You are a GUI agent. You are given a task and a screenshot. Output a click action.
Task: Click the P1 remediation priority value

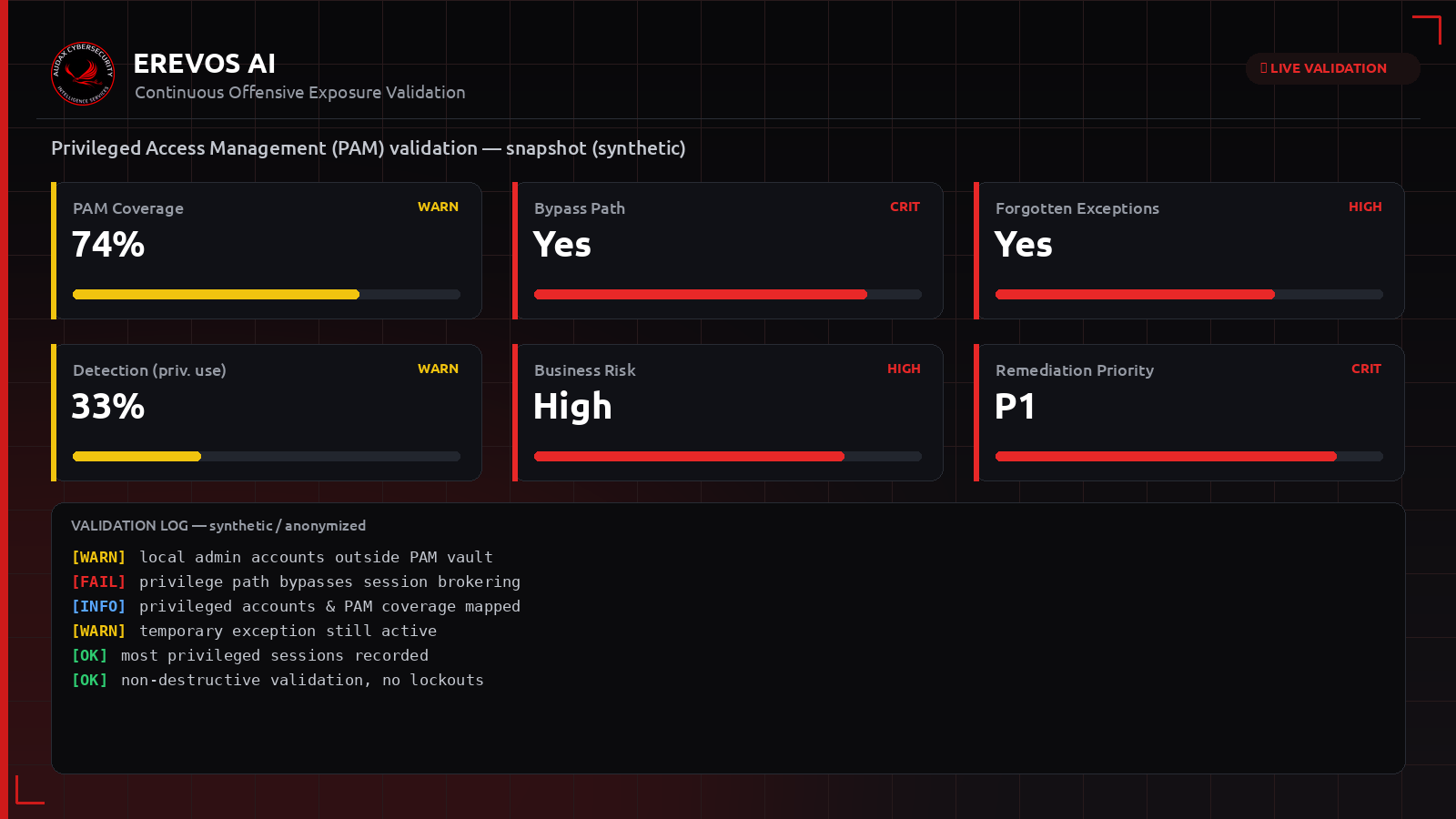pos(1015,407)
